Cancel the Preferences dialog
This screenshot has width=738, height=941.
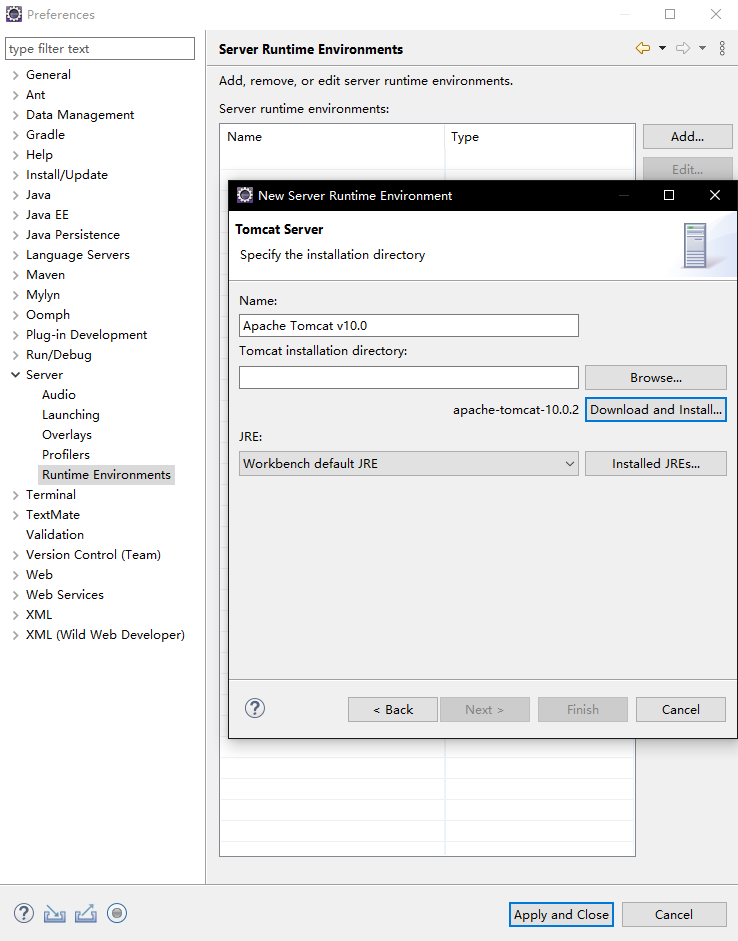pos(674,915)
